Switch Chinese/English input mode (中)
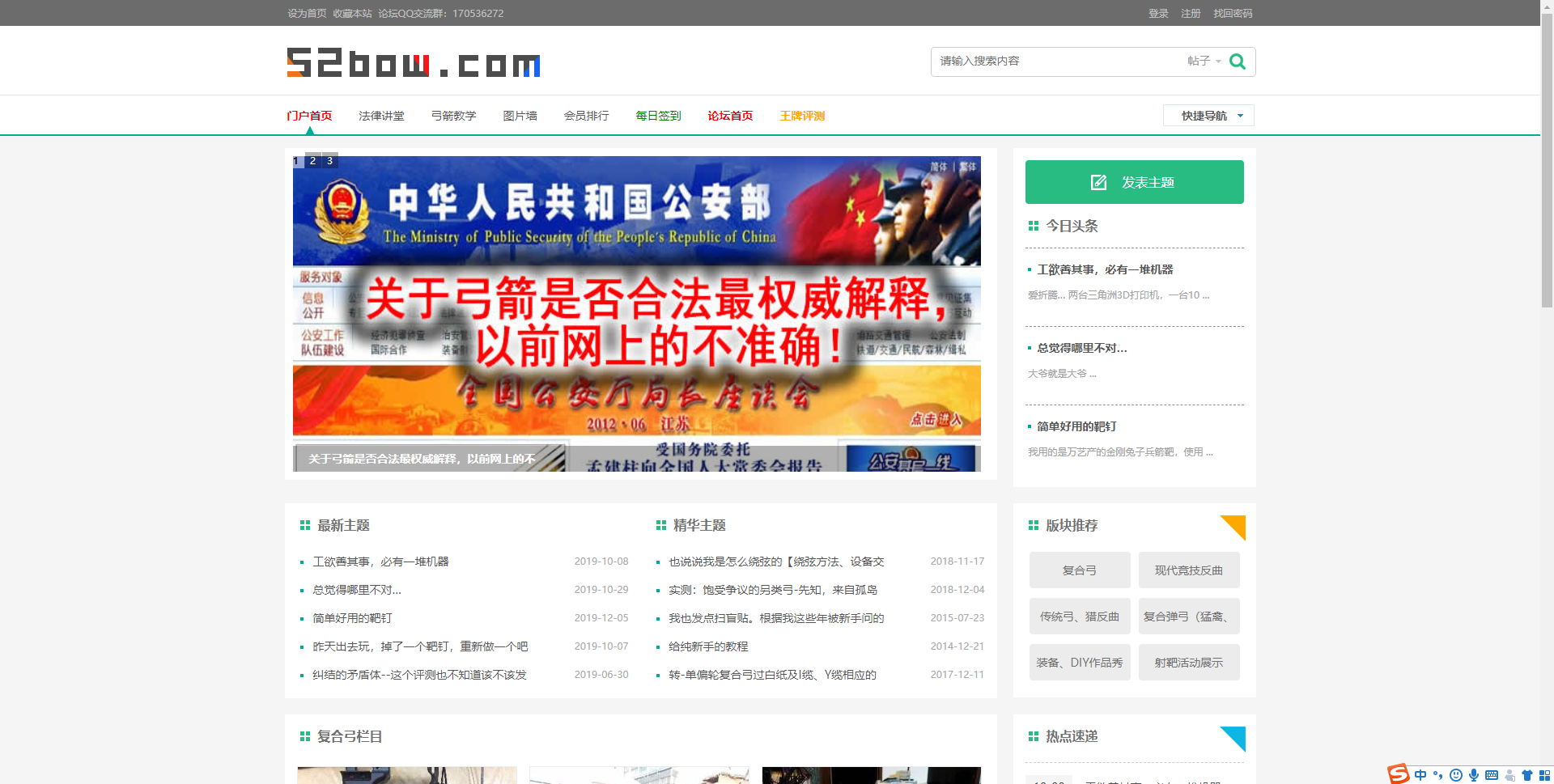This screenshot has width=1554, height=784. click(x=1420, y=775)
